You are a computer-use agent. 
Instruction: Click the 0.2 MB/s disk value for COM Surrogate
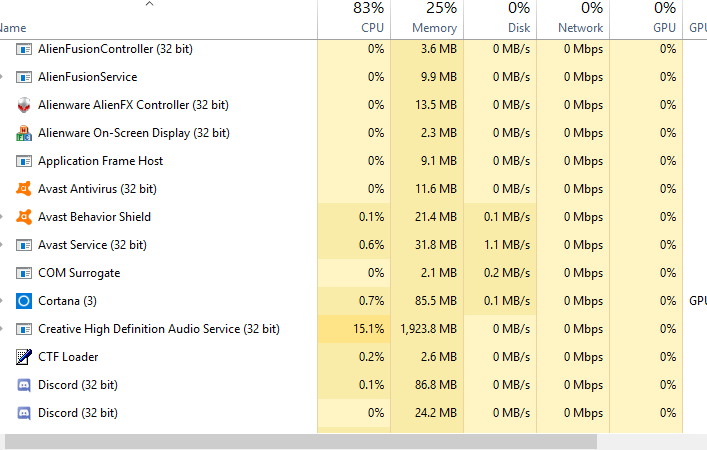click(507, 273)
